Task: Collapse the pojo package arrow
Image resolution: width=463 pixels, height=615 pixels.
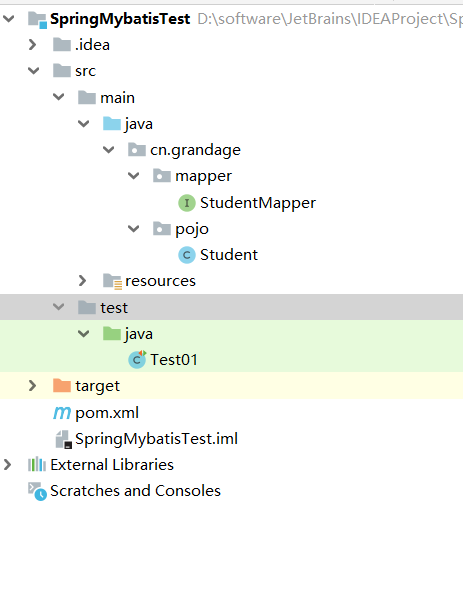Action: point(133,228)
